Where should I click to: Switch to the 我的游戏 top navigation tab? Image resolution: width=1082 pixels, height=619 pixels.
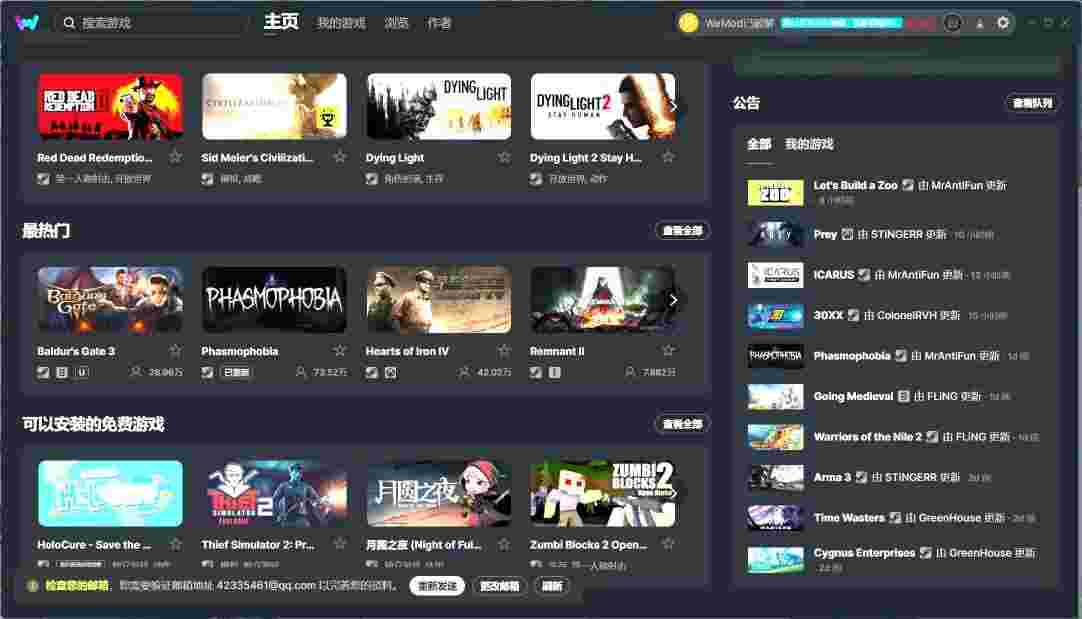pos(341,23)
